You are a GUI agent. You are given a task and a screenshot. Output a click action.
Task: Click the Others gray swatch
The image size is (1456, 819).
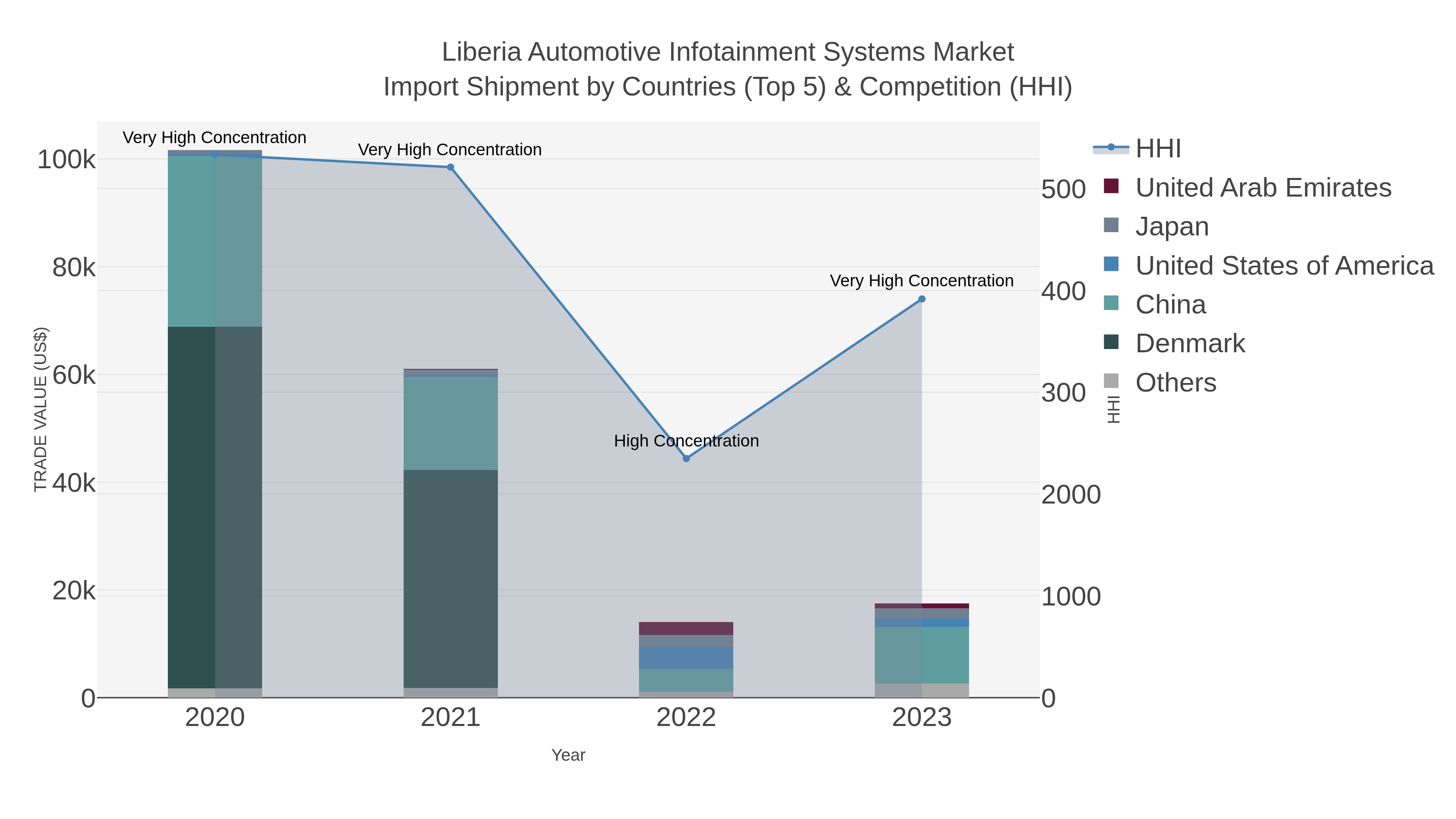pos(1111,381)
